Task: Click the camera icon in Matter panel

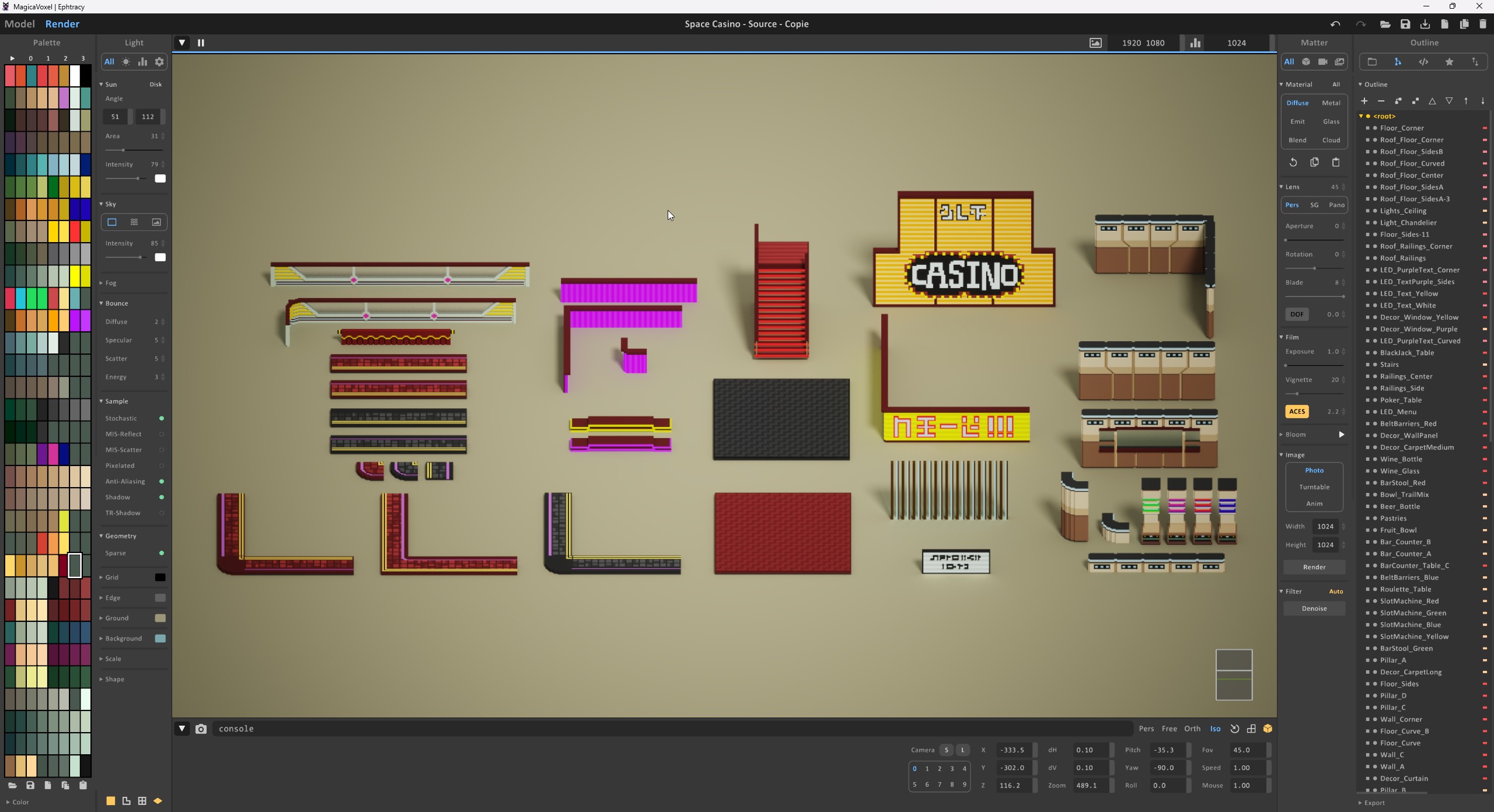Action: tap(1322, 62)
